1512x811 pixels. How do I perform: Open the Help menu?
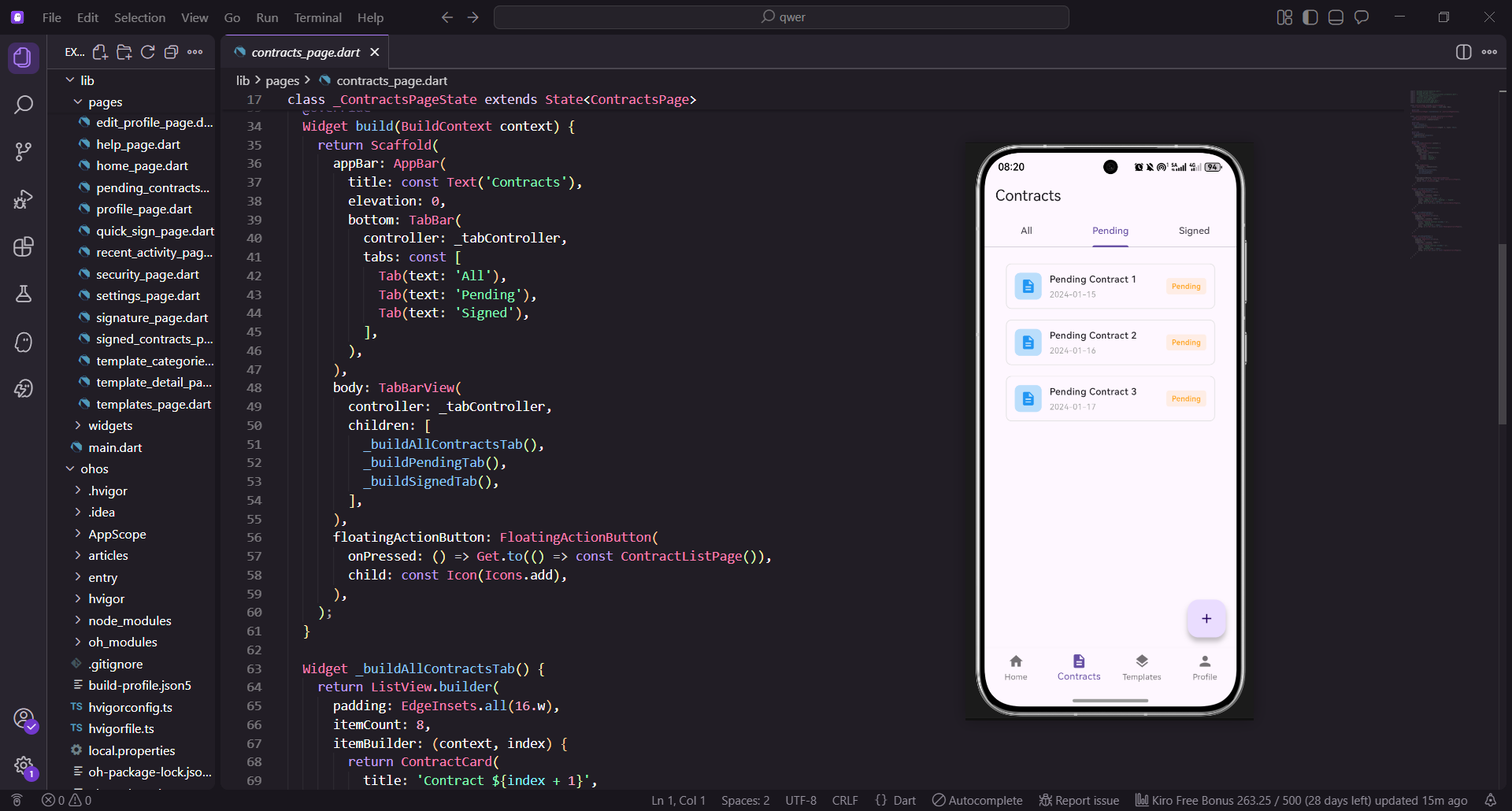[370, 17]
